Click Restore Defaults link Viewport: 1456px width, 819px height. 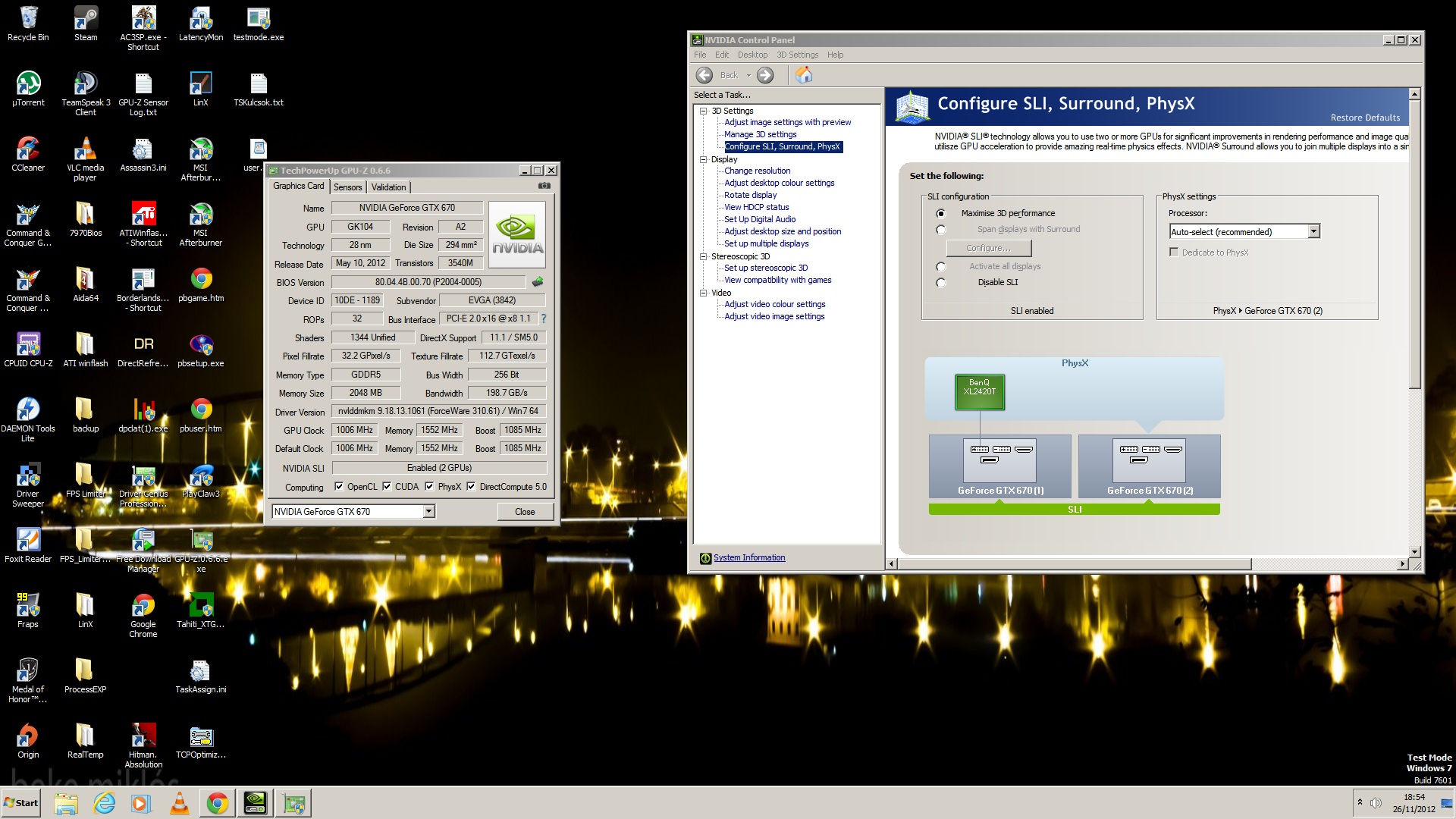coord(1364,118)
